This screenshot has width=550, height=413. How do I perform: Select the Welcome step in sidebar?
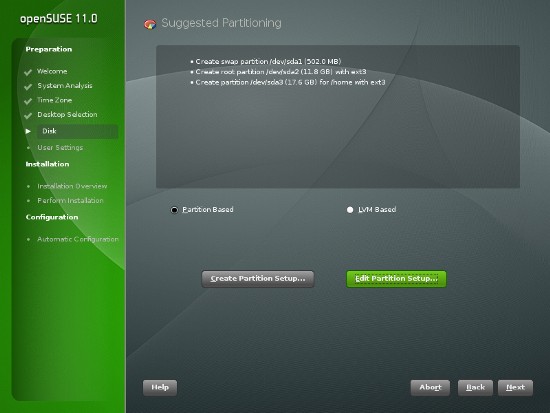coord(52,71)
